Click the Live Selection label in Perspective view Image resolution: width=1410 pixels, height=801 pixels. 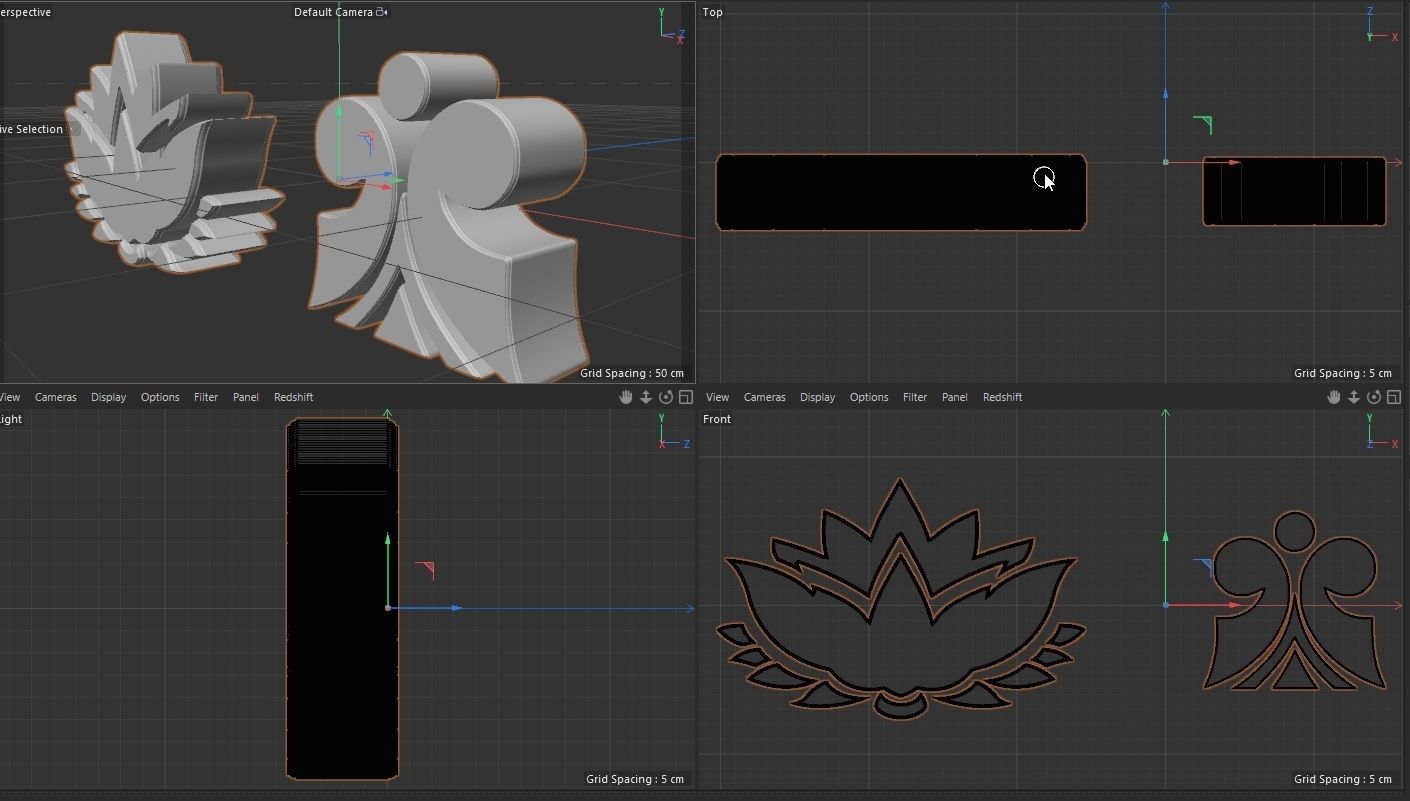32,129
